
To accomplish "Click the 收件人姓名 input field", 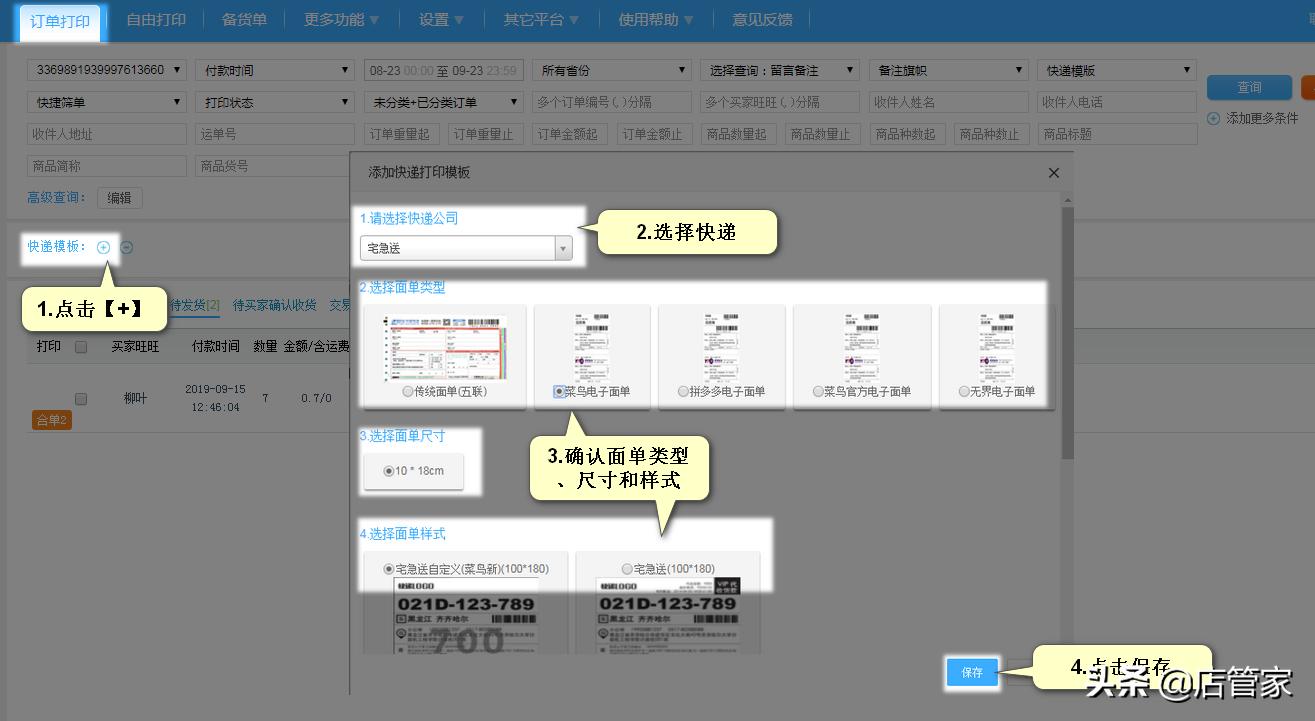I will click(x=947, y=102).
